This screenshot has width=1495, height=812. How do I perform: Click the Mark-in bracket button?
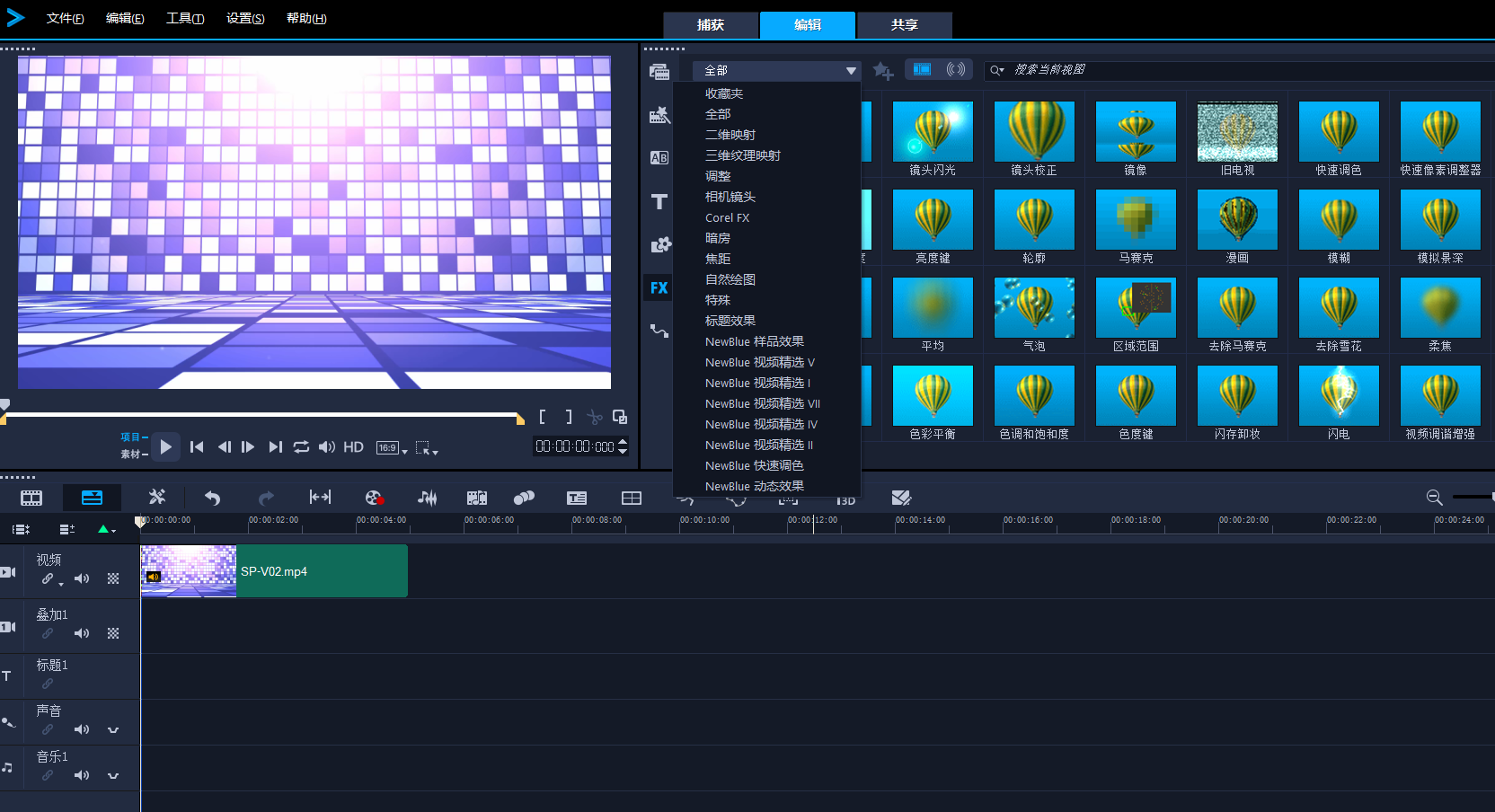click(543, 417)
